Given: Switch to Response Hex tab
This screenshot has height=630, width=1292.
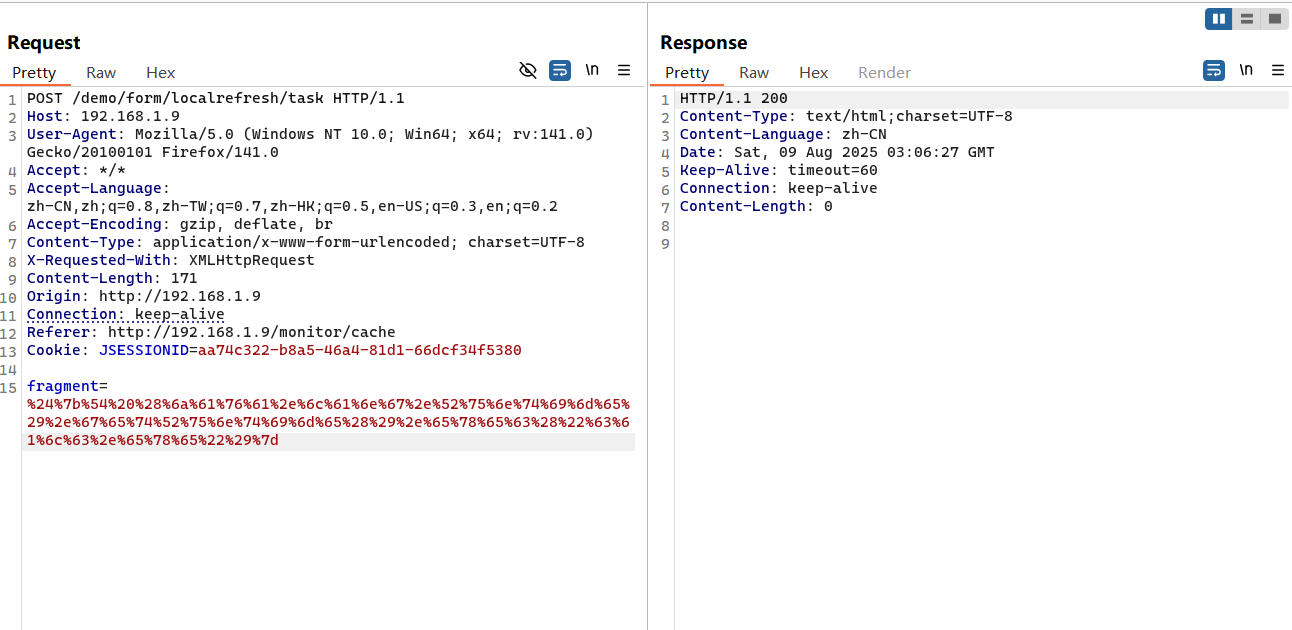Looking at the screenshot, I should click(813, 73).
